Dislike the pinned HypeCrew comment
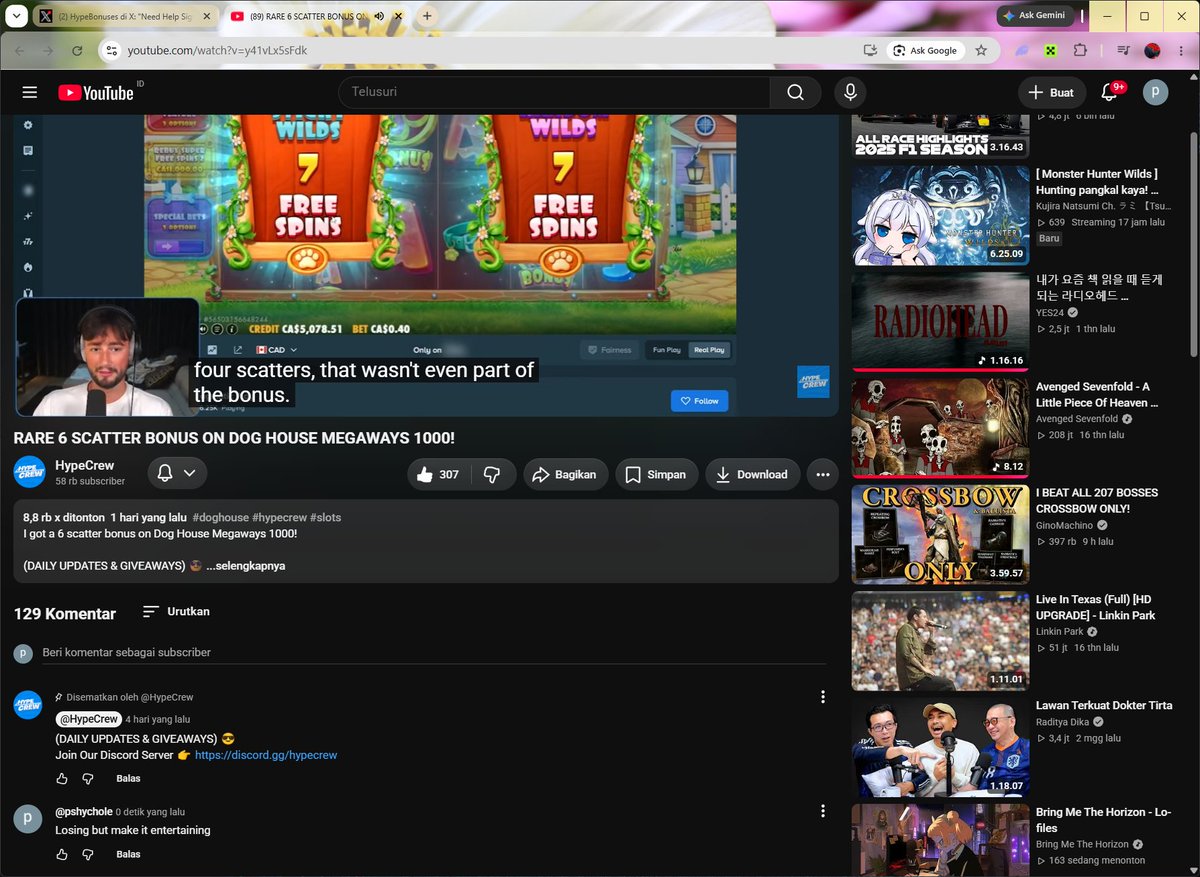The width and height of the screenshot is (1200, 877). coord(88,779)
